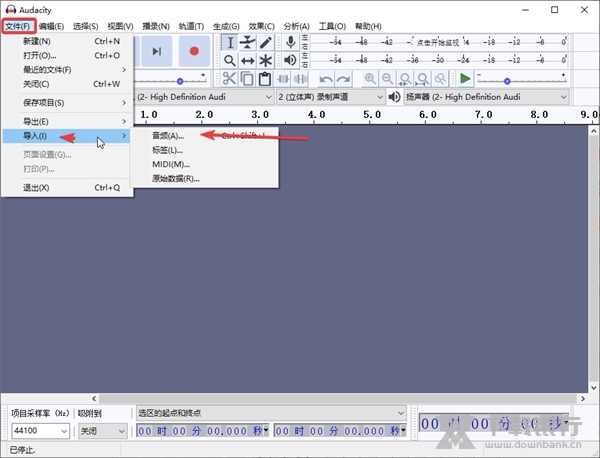Click the recording meter microphone icon
The image size is (600, 458).
(291, 42)
